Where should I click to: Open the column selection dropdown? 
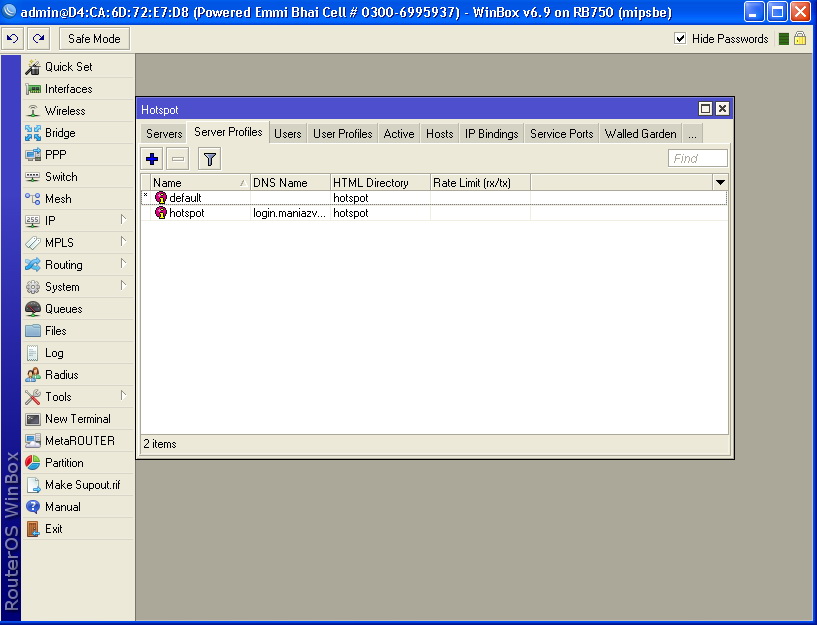tap(720, 182)
